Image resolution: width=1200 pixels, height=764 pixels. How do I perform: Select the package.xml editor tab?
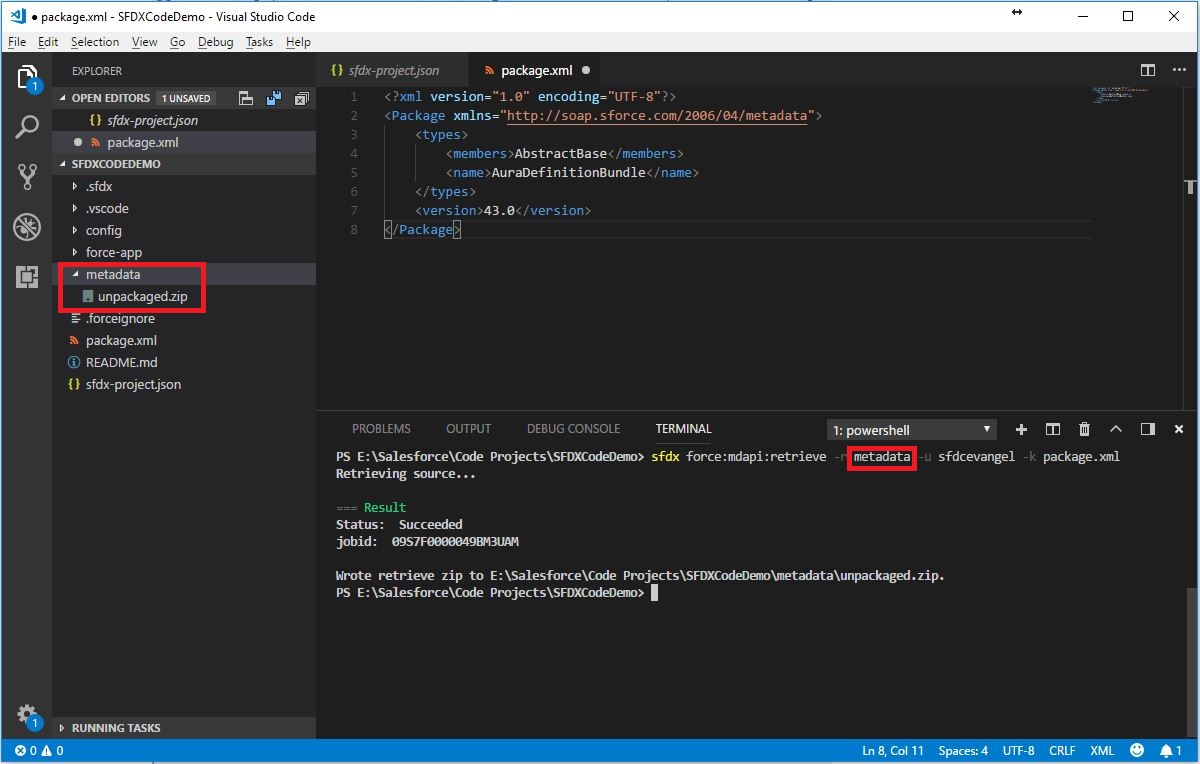tap(536, 70)
